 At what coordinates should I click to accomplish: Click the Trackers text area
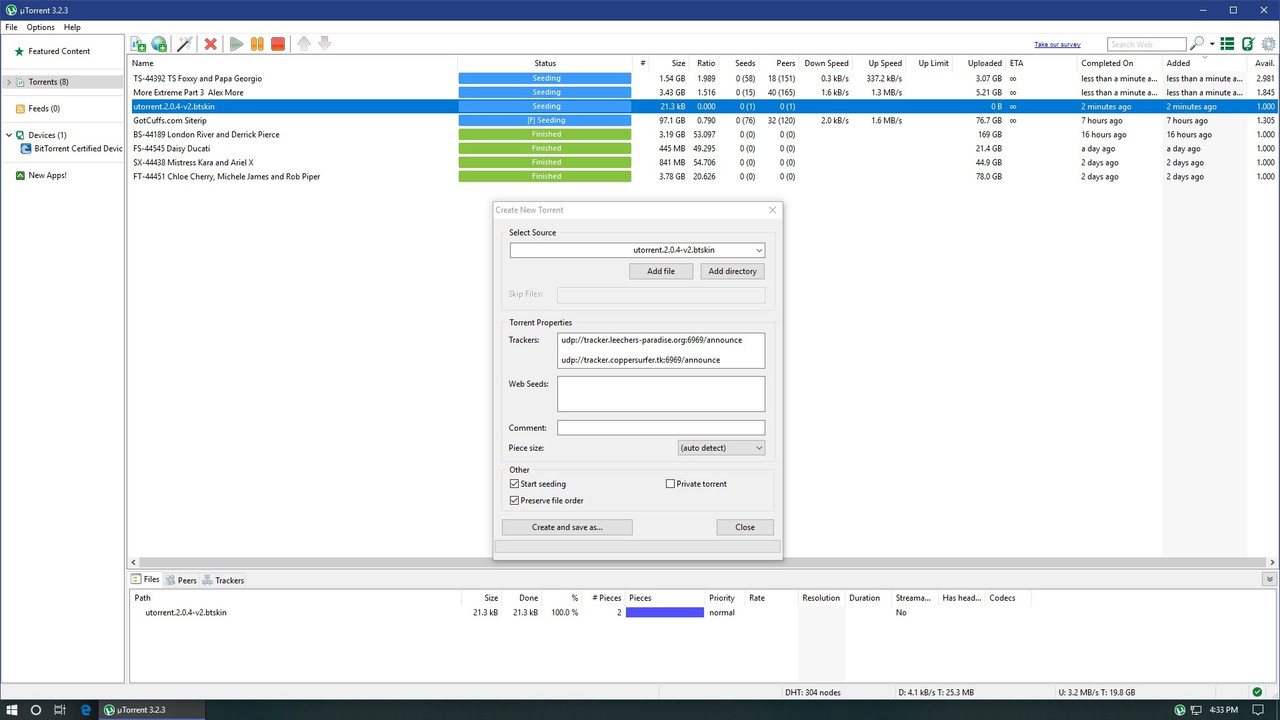click(661, 351)
